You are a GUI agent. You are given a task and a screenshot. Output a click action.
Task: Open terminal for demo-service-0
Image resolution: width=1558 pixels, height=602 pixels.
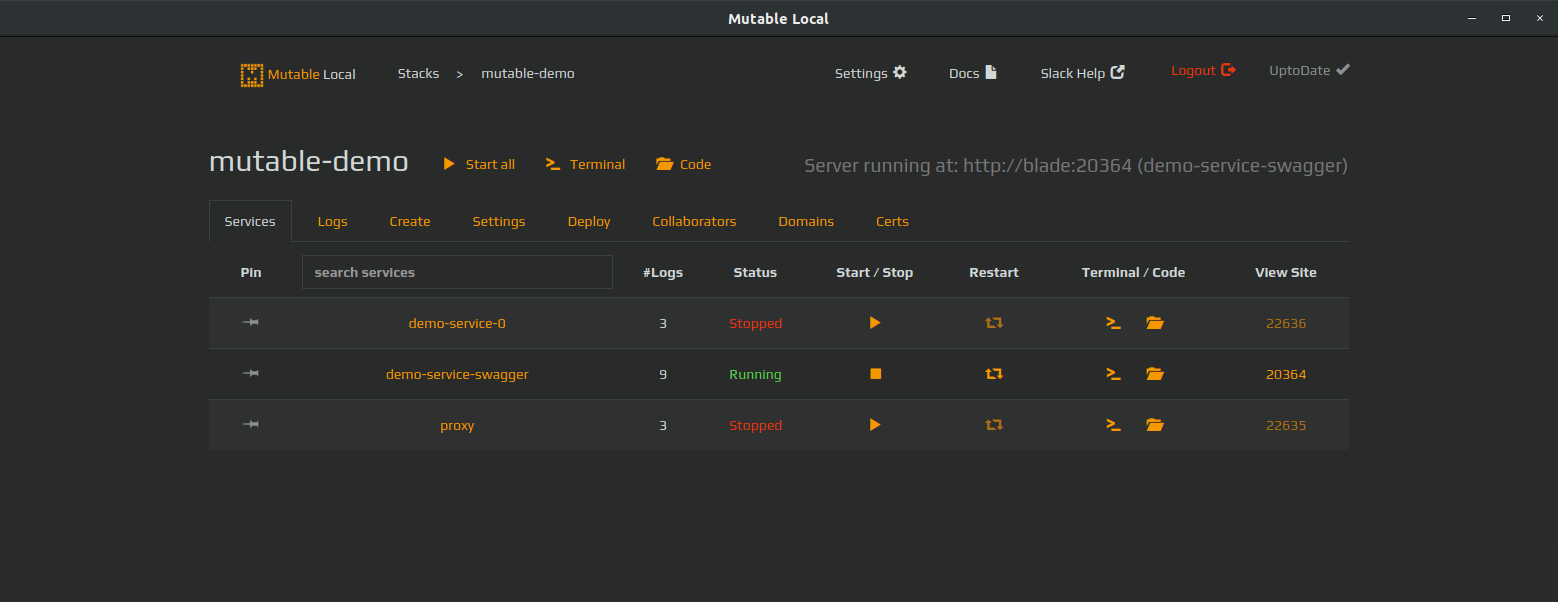click(x=1113, y=323)
